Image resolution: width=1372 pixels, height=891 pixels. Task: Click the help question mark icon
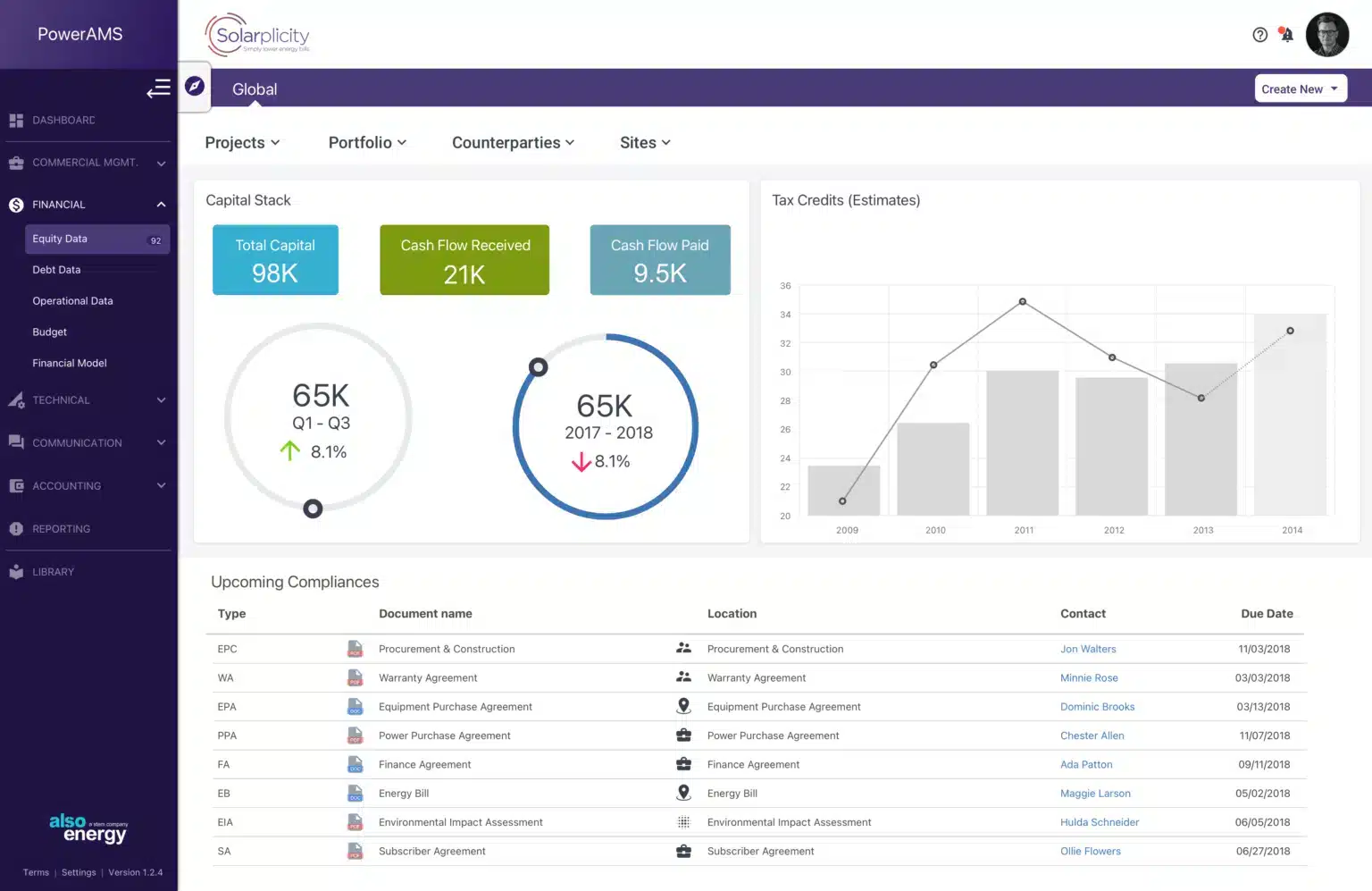[1259, 34]
